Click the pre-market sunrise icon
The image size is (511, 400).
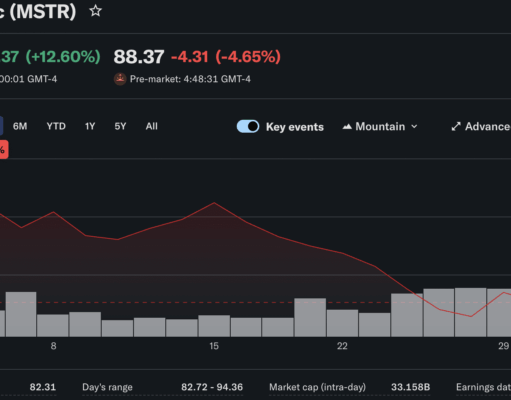120,79
